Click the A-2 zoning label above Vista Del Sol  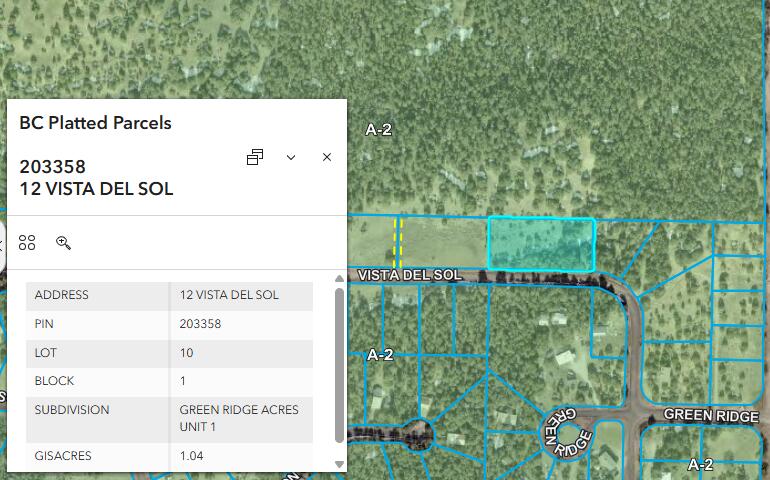pyautogui.click(x=379, y=130)
